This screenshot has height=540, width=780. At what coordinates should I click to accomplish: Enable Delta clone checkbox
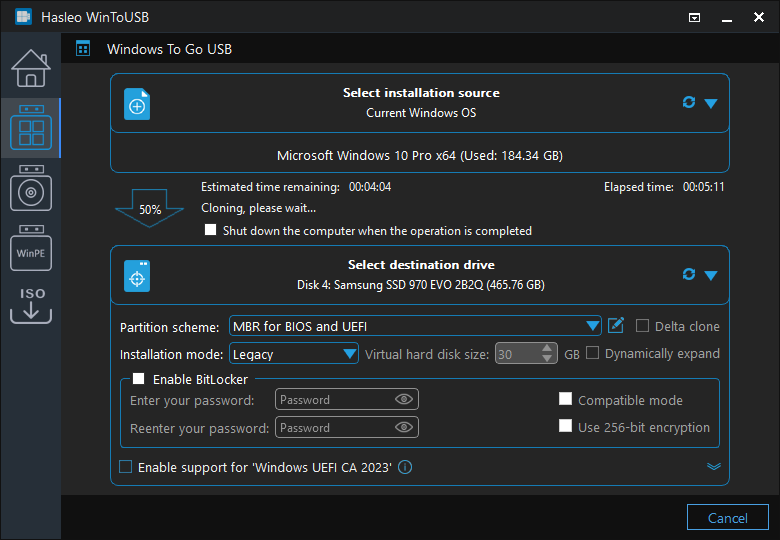pos(642,326)
